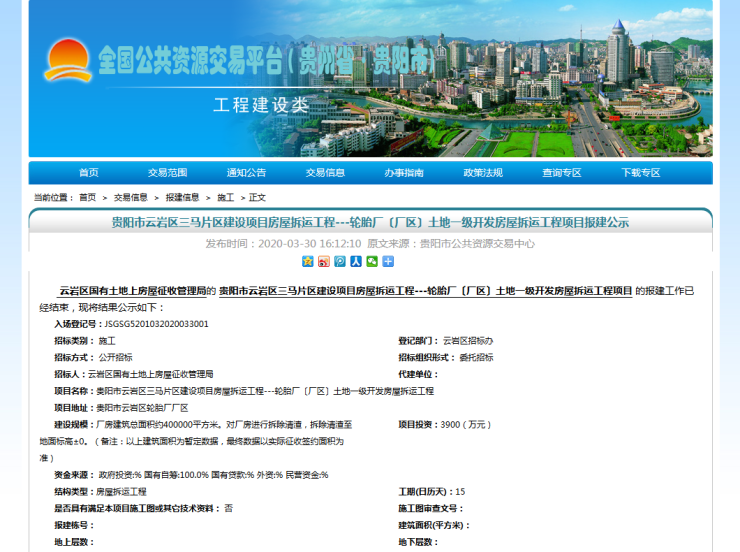Share via Tencent Weibo icon
Viewport: 740px width, 552px height.
(340, 261)
